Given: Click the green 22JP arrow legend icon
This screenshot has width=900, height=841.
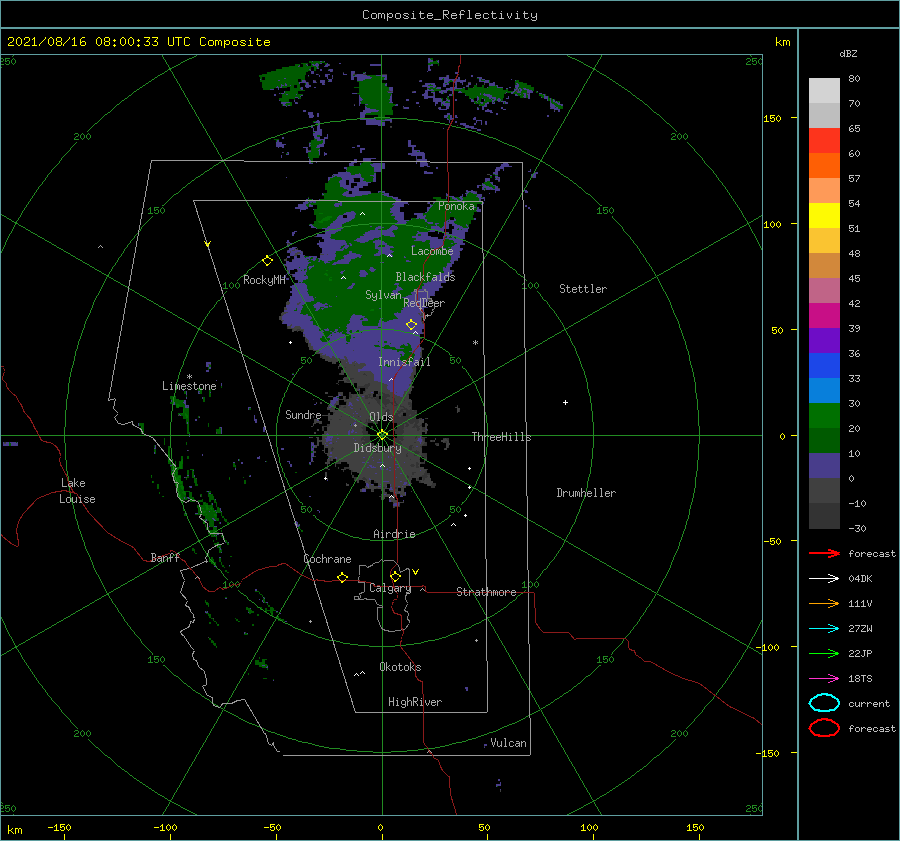Looking at the screenshot, I should click(824, 653).
